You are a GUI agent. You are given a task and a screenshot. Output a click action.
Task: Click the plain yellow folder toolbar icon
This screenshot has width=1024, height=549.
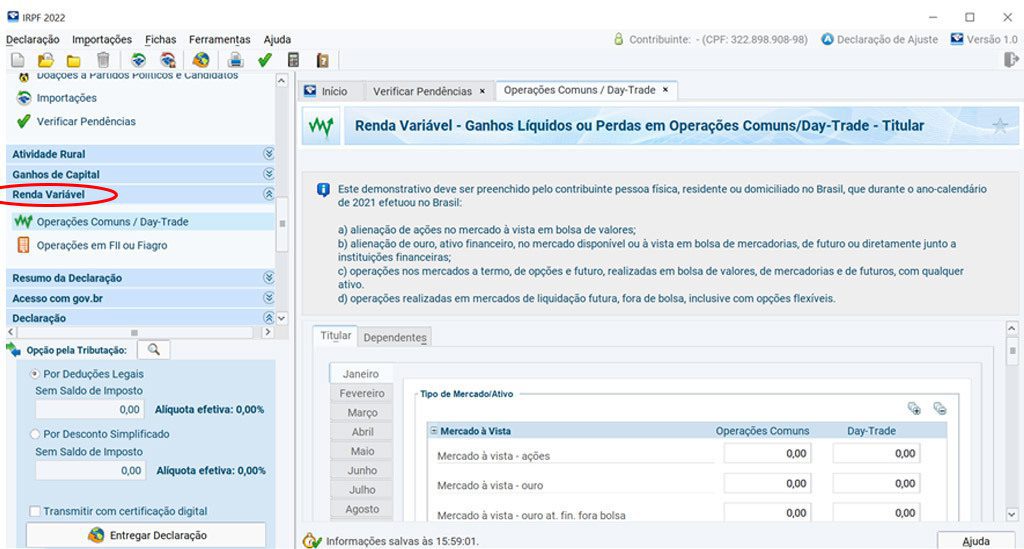tap(74, 61)
